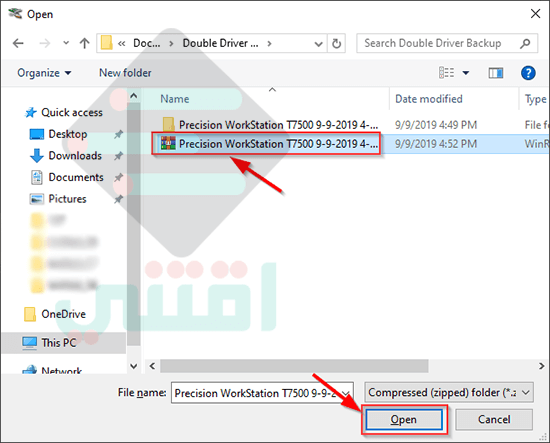Screen dimensions: 550x443
Task: Show the preview pane
Action: (496, 73)
